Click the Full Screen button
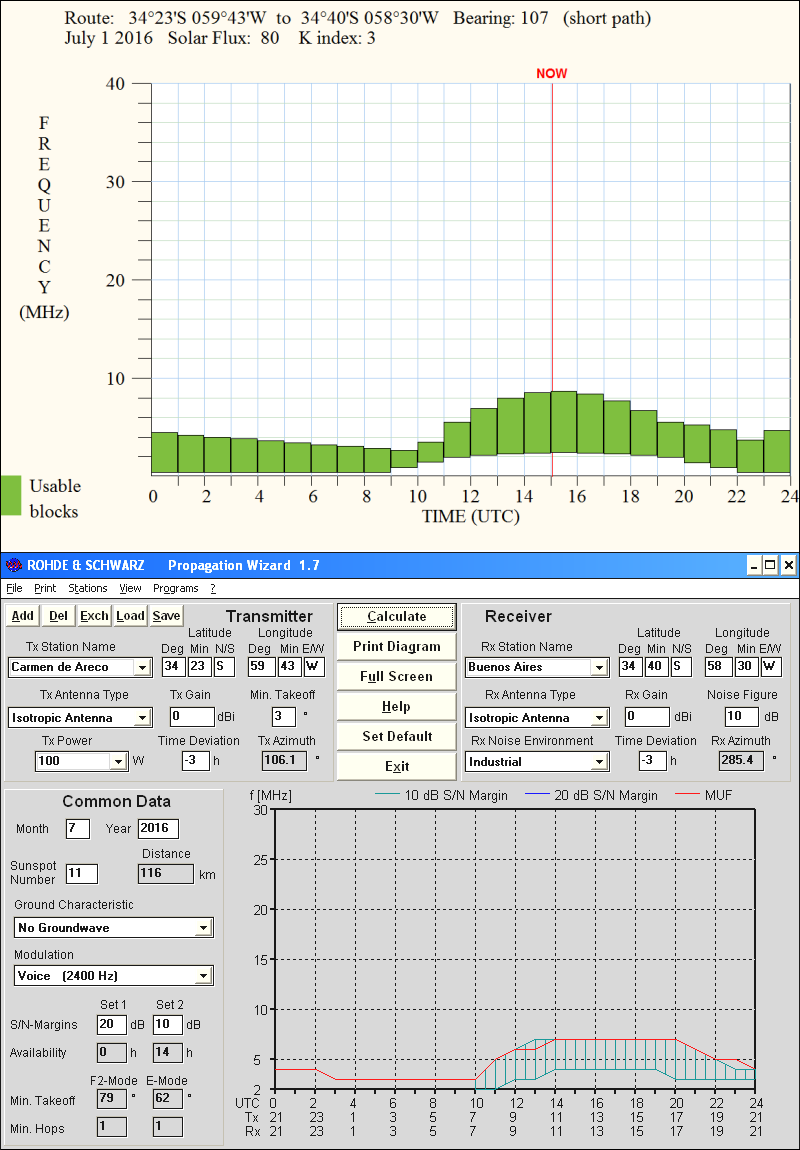The image size is (800, 1150). pos(397,677)
